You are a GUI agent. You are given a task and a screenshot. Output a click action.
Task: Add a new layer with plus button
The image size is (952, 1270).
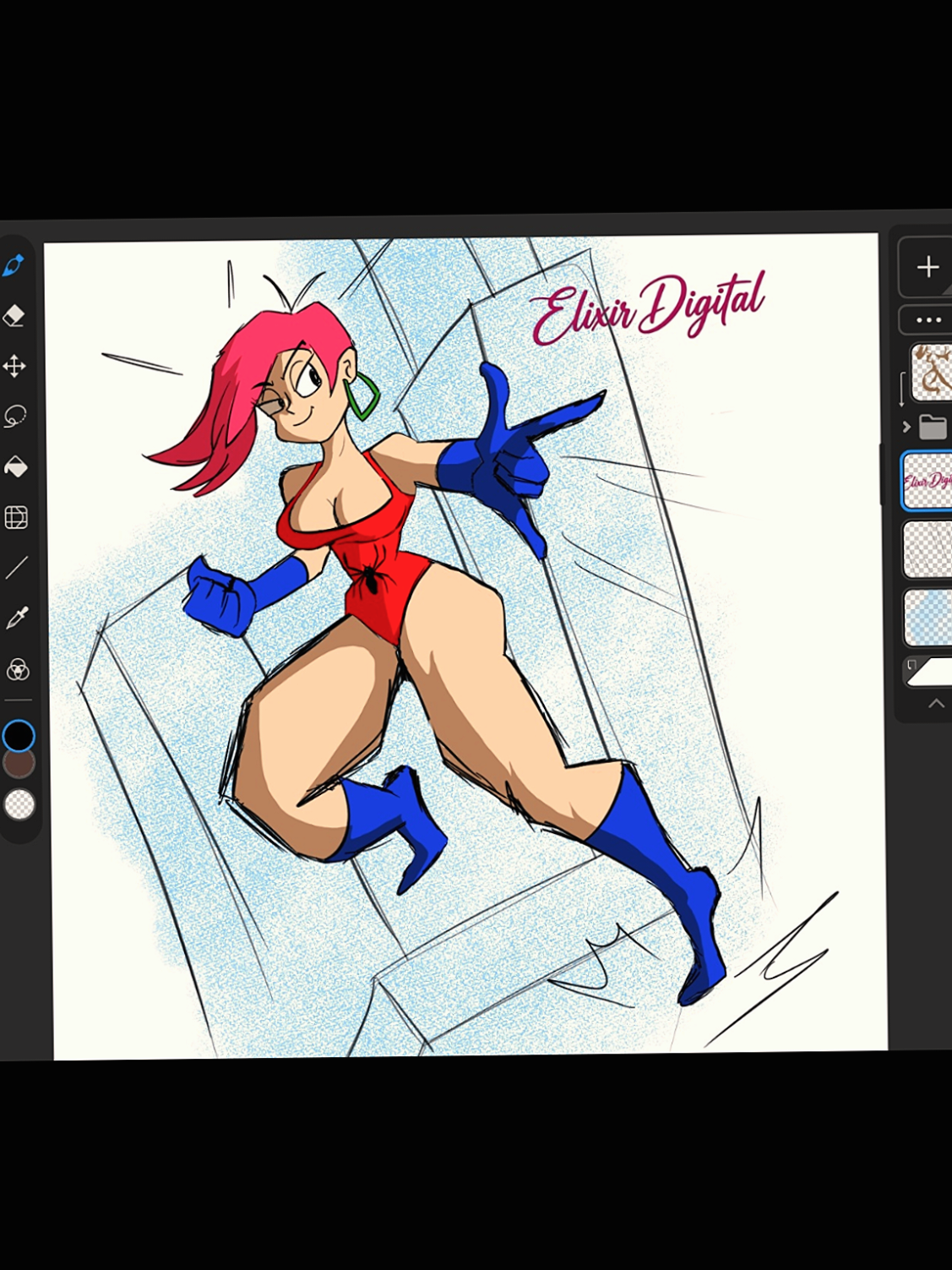(928, 267)
